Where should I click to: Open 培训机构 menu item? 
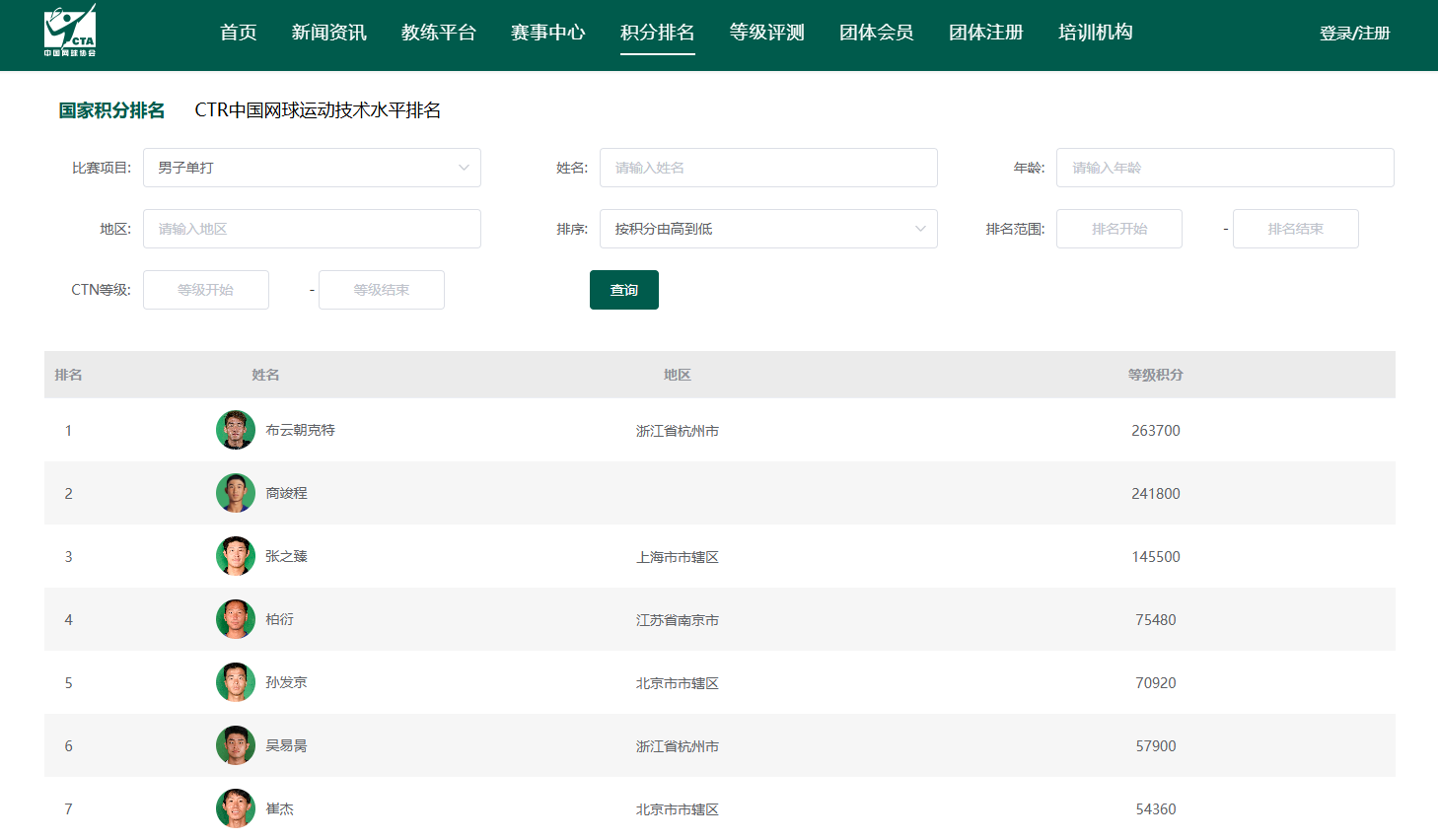click(1096, 33)
